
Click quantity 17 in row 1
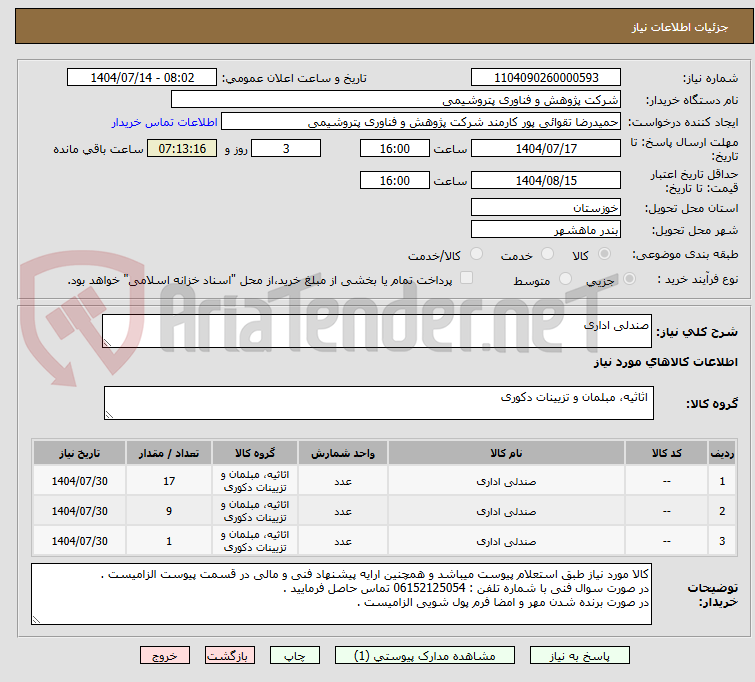point(169,481)
